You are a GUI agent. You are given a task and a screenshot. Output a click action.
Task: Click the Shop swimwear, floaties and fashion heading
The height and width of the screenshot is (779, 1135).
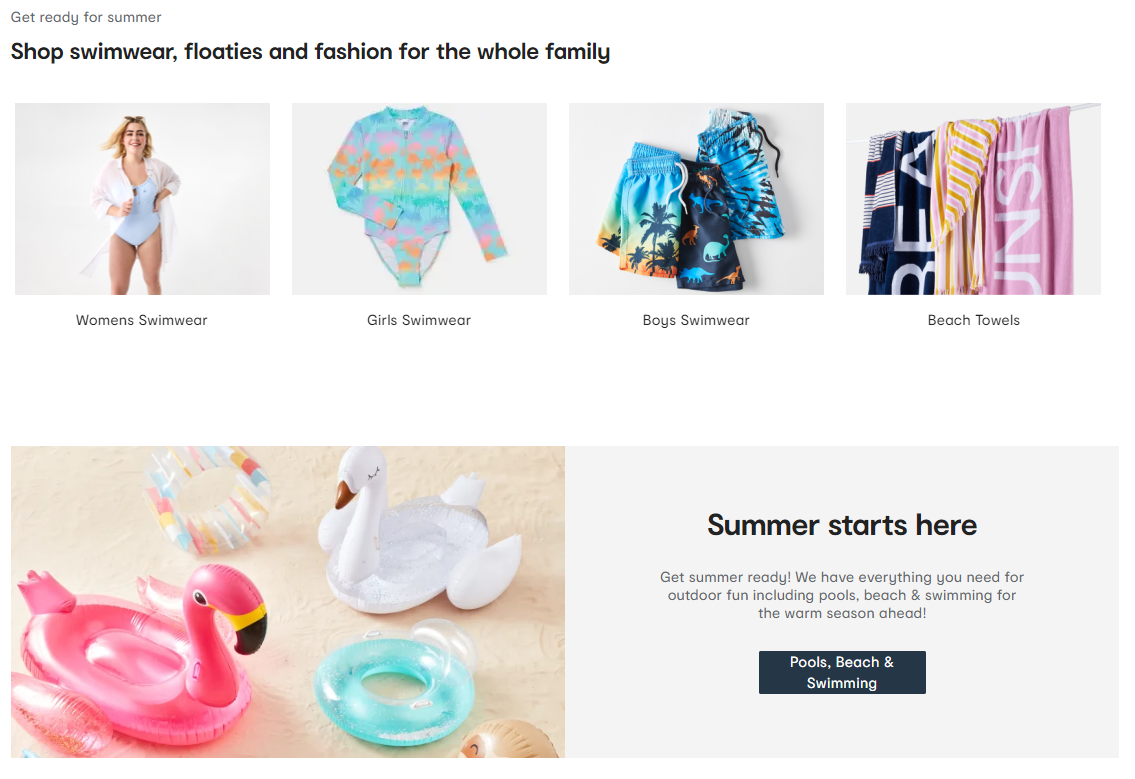coord(311,51)
